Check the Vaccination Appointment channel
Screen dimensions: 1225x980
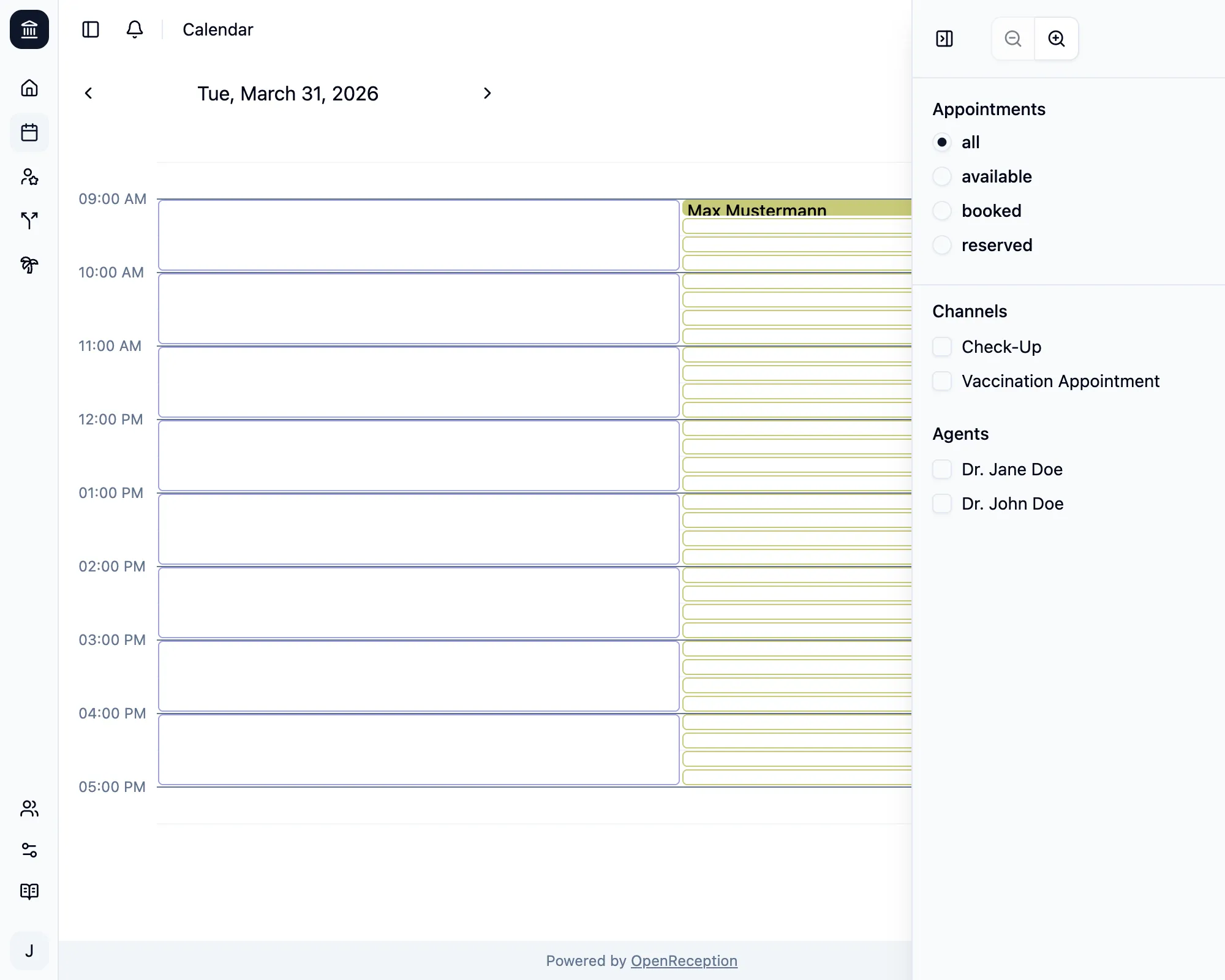pos(942,381)
